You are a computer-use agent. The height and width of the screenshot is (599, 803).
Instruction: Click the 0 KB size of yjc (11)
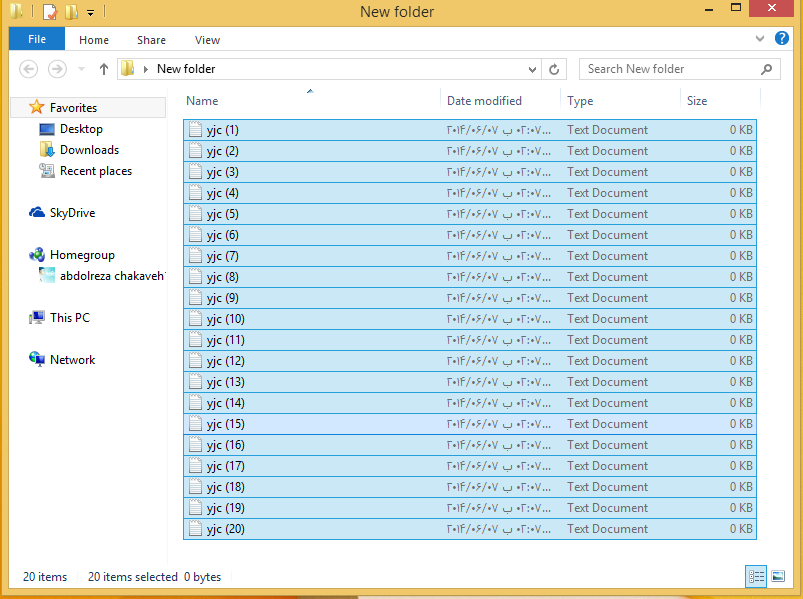pyautogui.click(x=741, y=339)
